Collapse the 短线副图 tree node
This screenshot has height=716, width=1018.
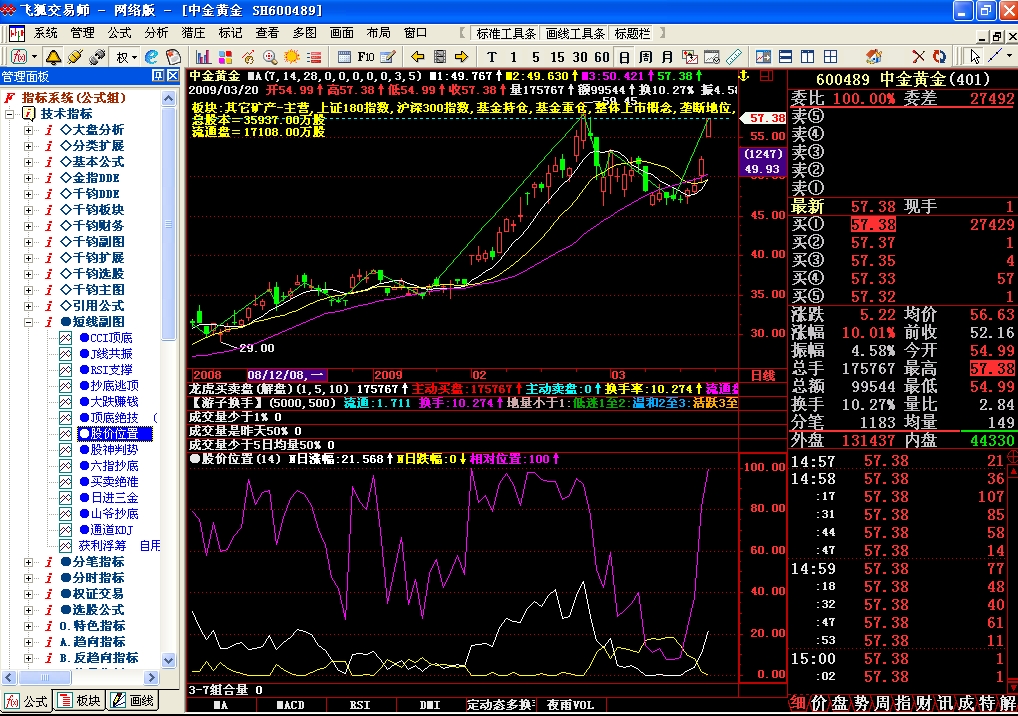point(28,322)
